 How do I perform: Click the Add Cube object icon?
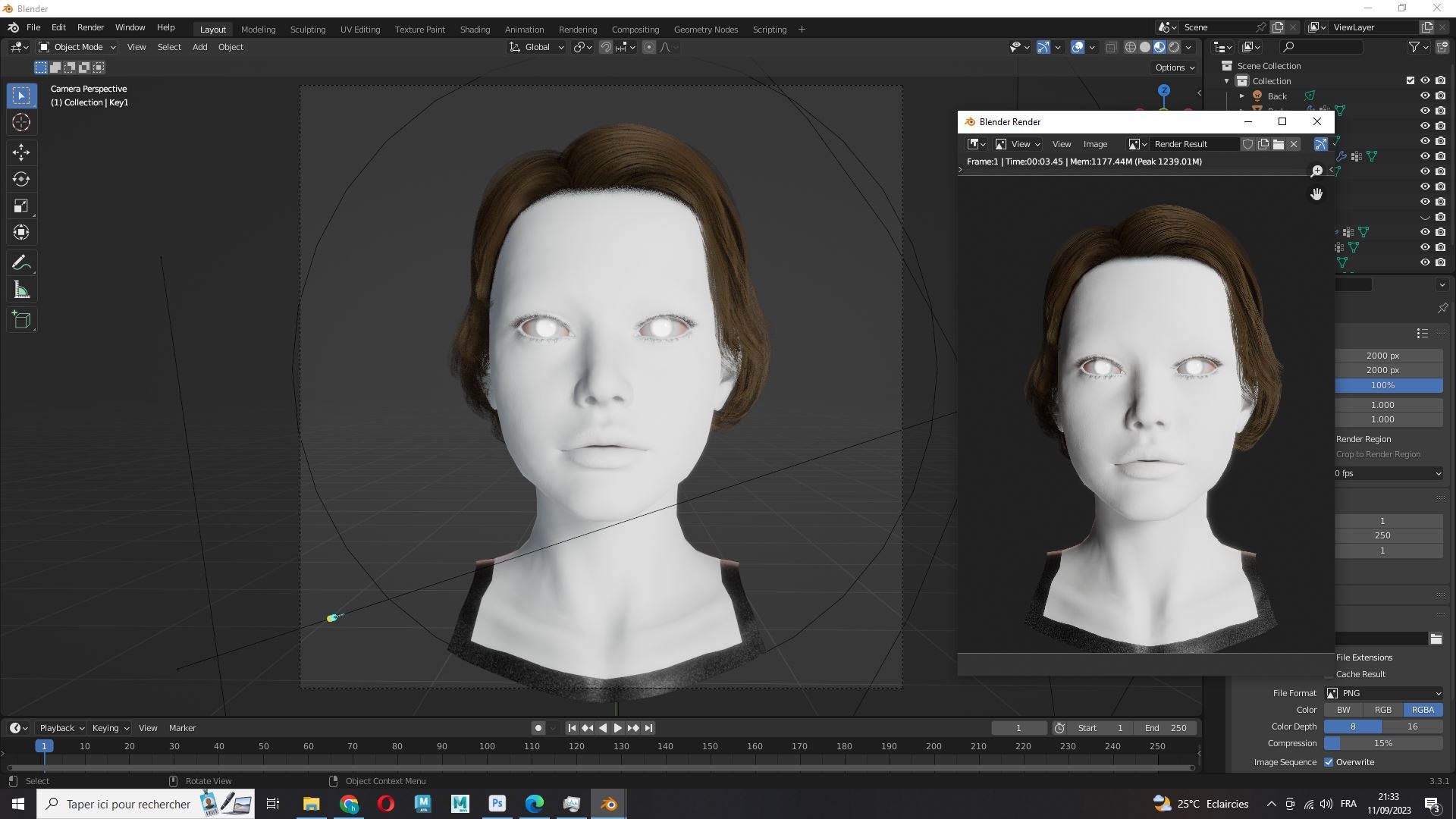(x=22, y=320)
